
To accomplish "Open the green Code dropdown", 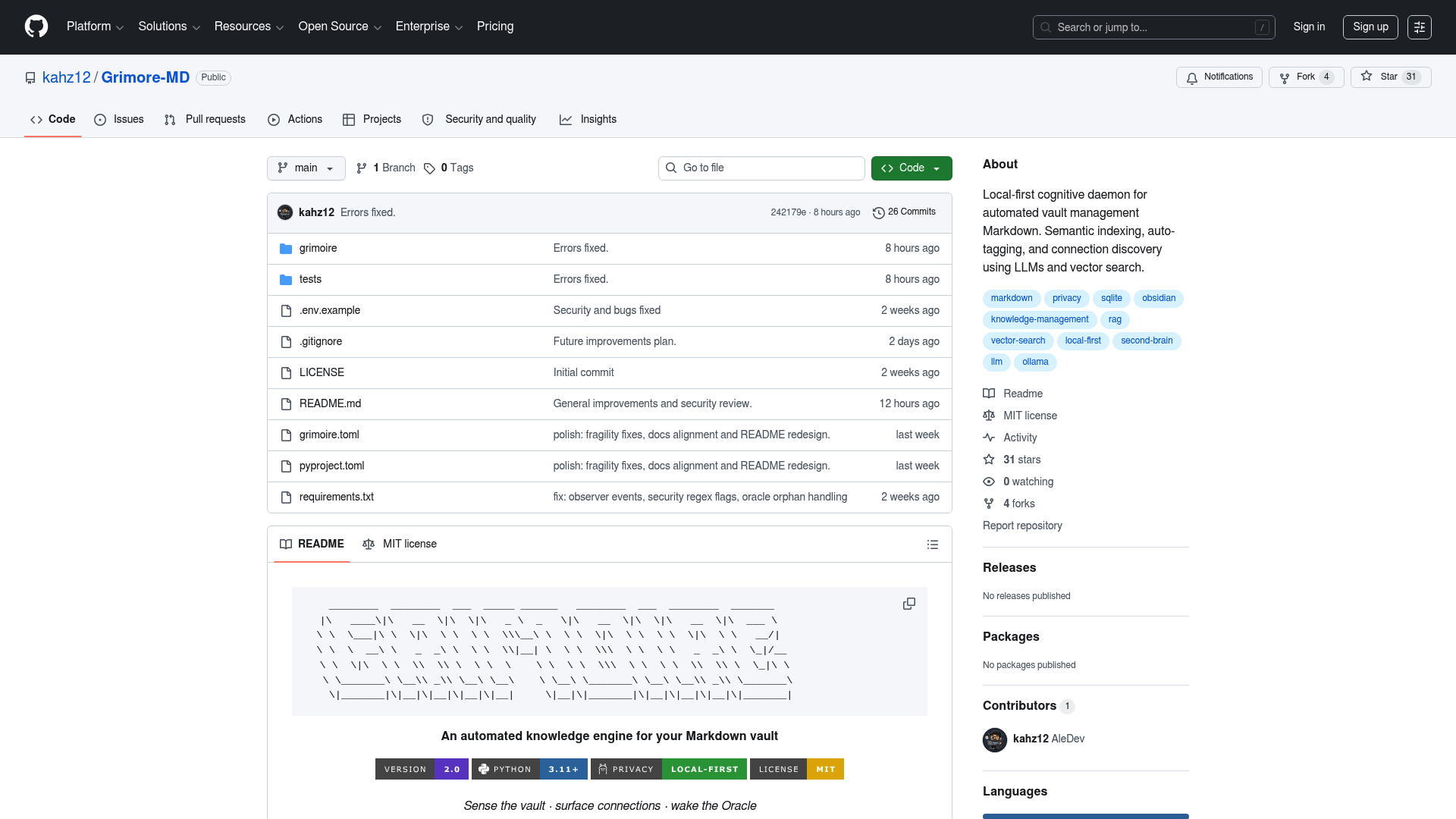I will pyautogui.click(x=912, y=168).
